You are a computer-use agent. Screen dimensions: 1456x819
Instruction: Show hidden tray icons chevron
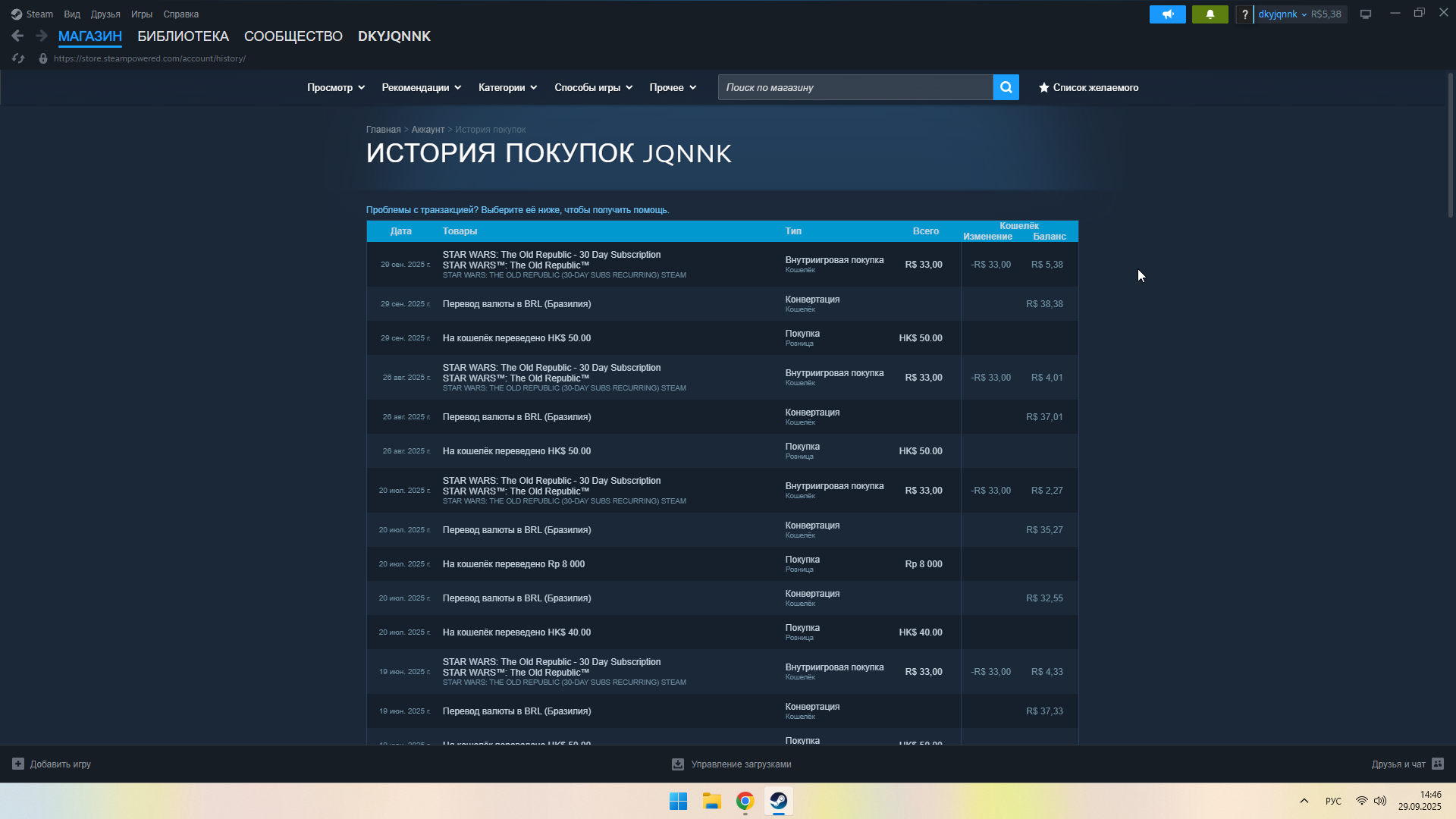(1304, 801)
